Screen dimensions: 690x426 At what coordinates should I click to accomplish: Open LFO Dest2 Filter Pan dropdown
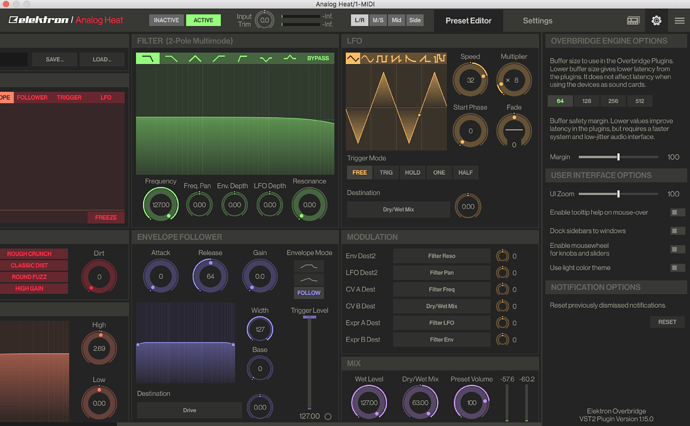(441, 272)
